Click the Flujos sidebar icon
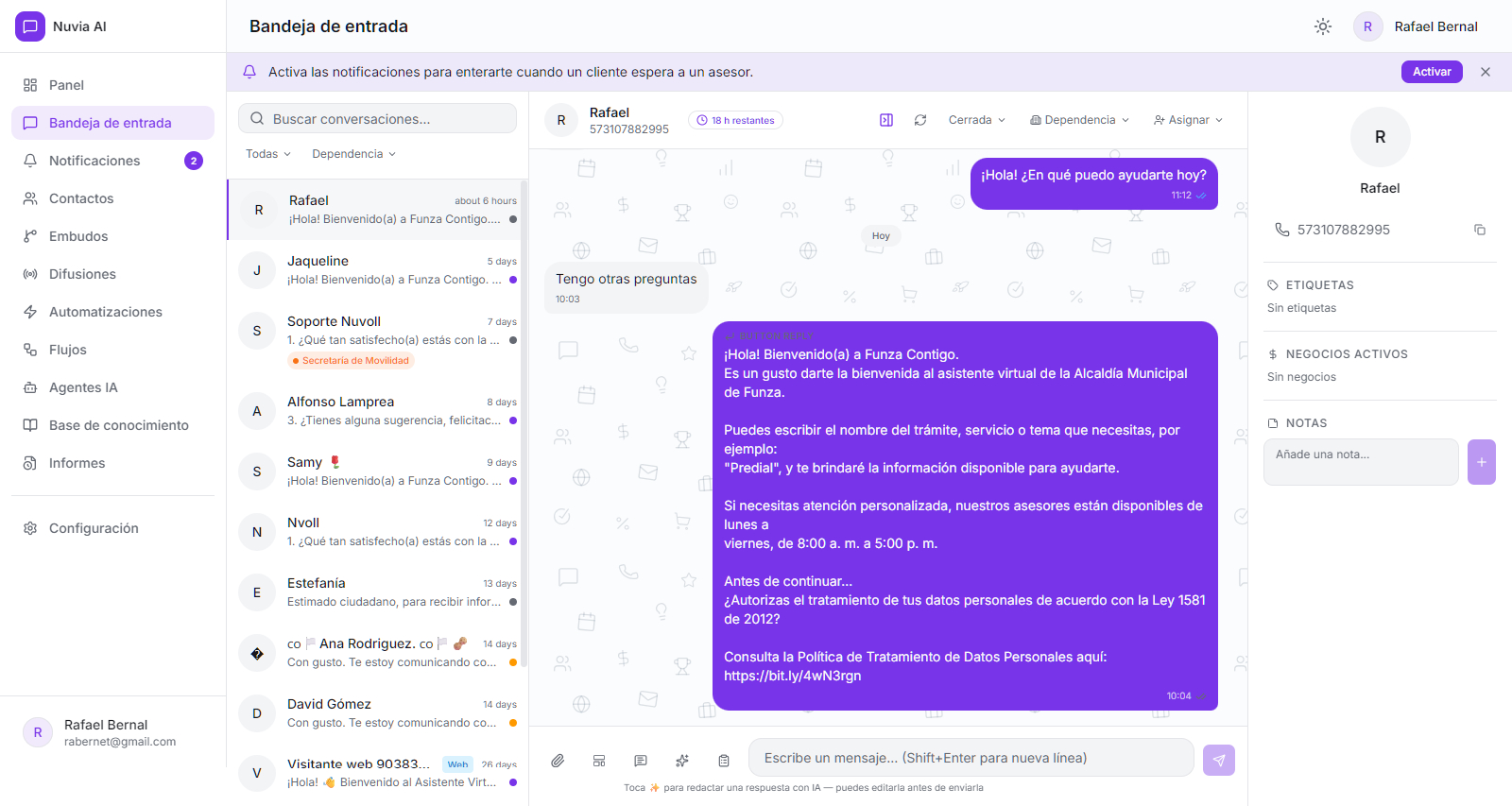Viewport: 1512px width, 806px height. tap(30, 350)
